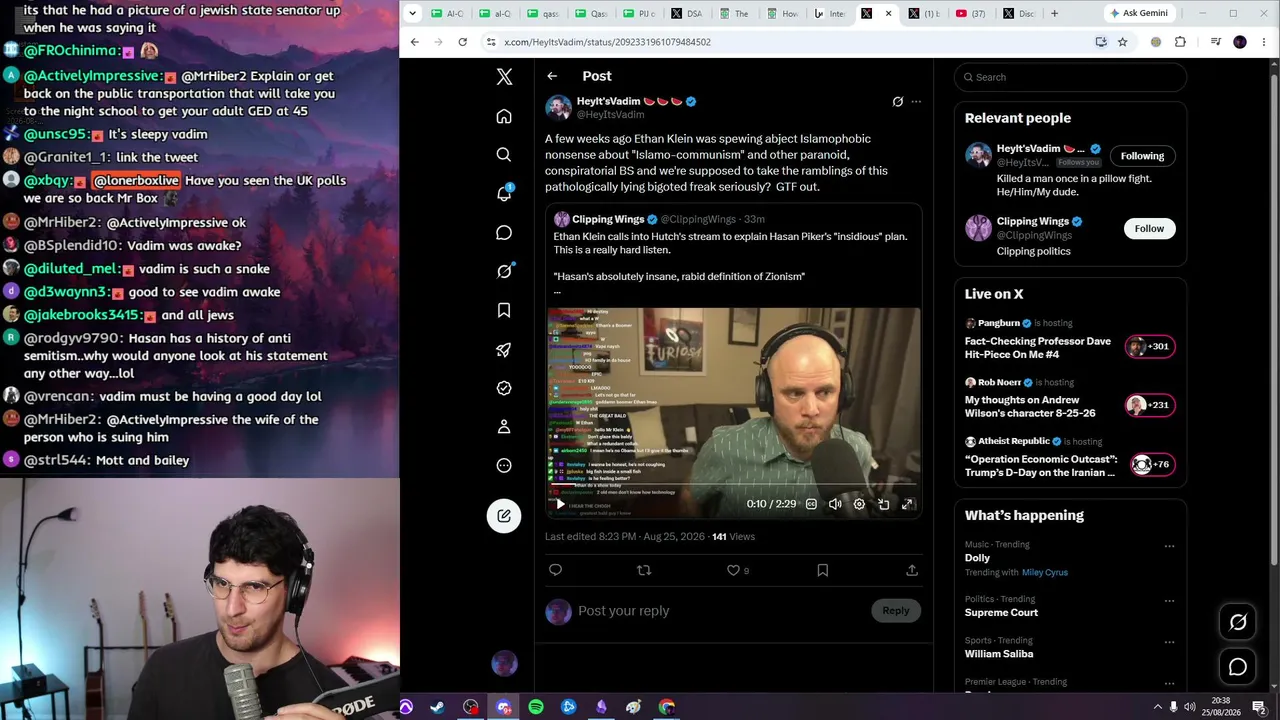This screenshot has width=1280, height=720.
Task: Click the Grok icon beside the post's more menu
Action: point(897,102)
